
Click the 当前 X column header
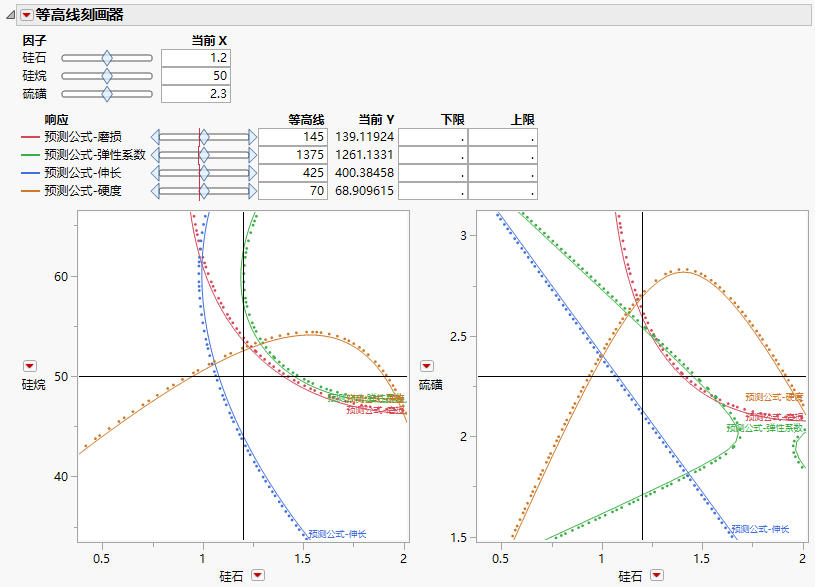pos(209,41)
